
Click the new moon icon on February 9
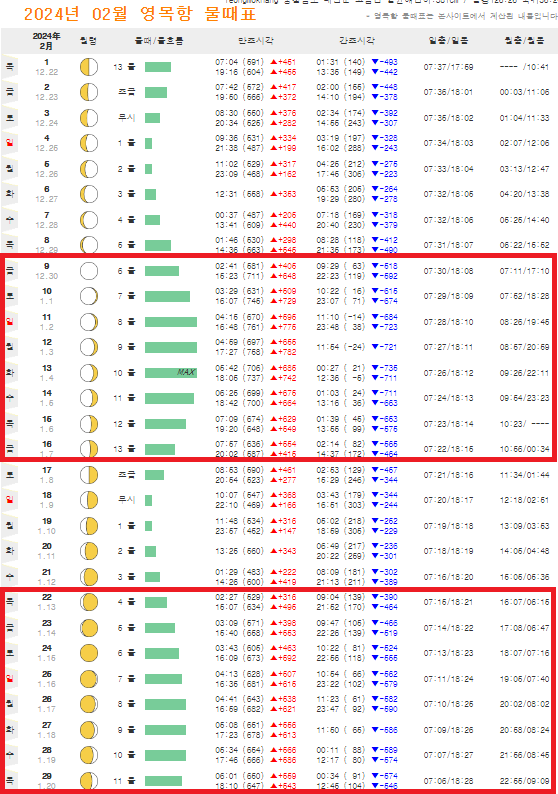(x=89, y=271)
